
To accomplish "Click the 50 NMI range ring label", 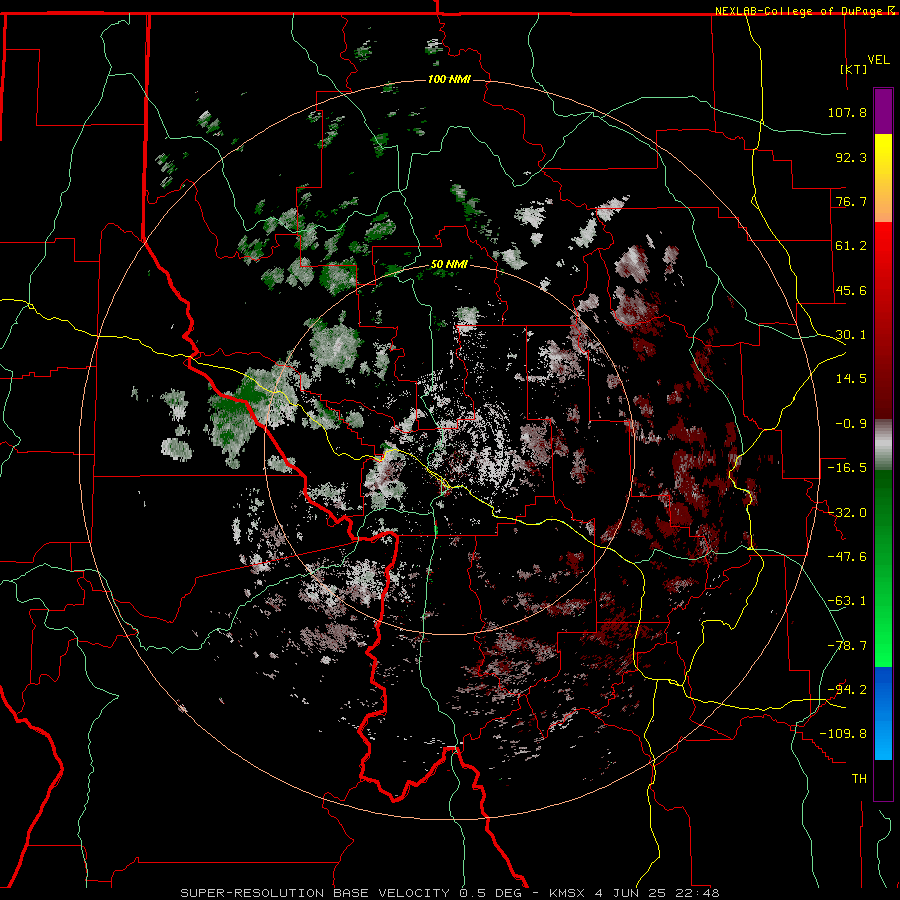I will (449, 265).
